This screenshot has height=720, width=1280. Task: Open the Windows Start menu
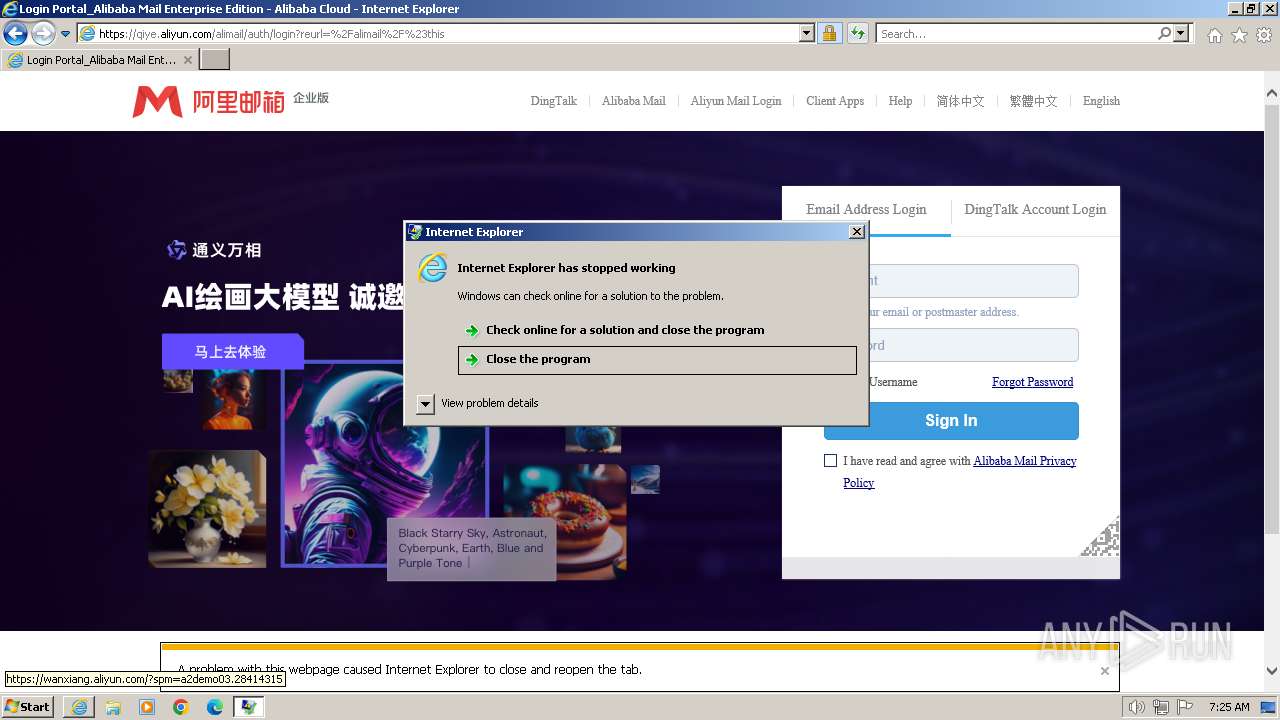[x=28, y=707]
